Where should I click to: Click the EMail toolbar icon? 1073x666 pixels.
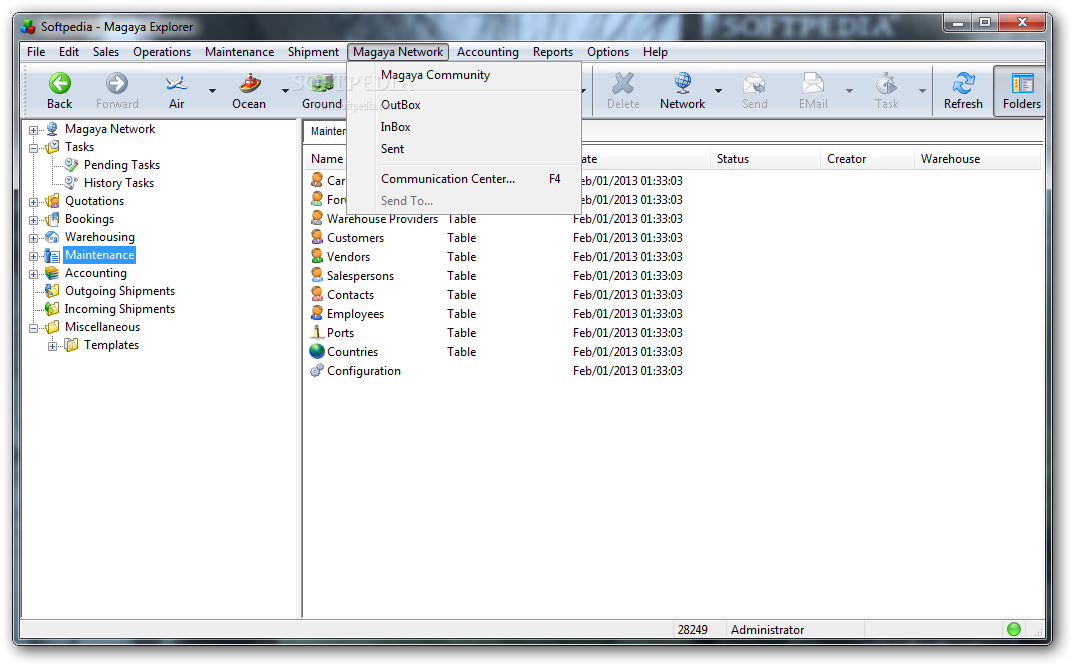pyautogui.click(x=813, y=84)
